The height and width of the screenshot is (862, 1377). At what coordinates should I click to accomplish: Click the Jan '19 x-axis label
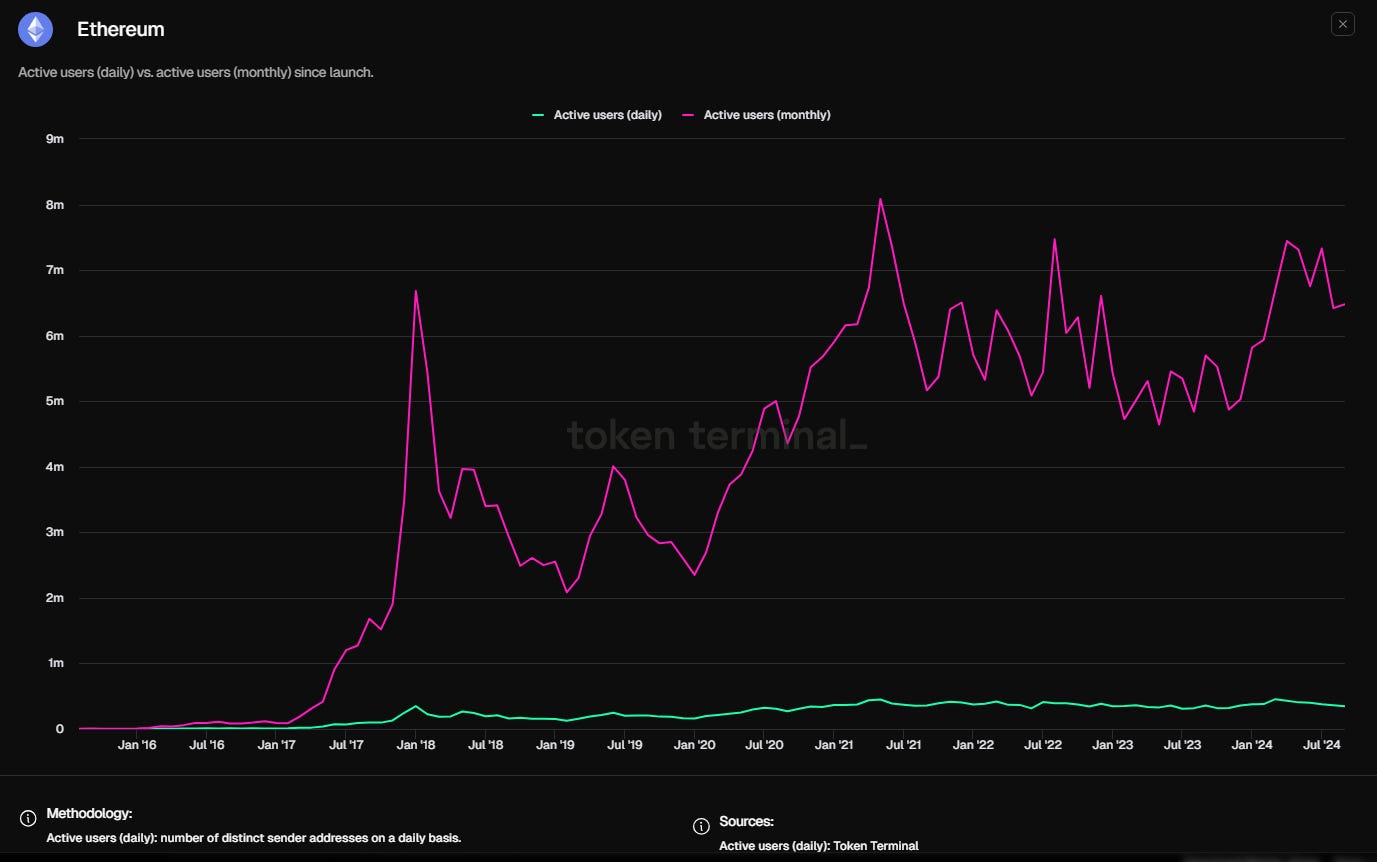tap(555, 745)
